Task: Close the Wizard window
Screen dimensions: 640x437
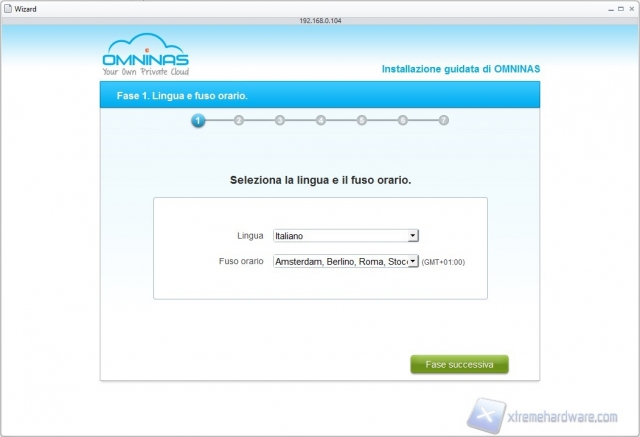Action: click(x=631, y=7)
